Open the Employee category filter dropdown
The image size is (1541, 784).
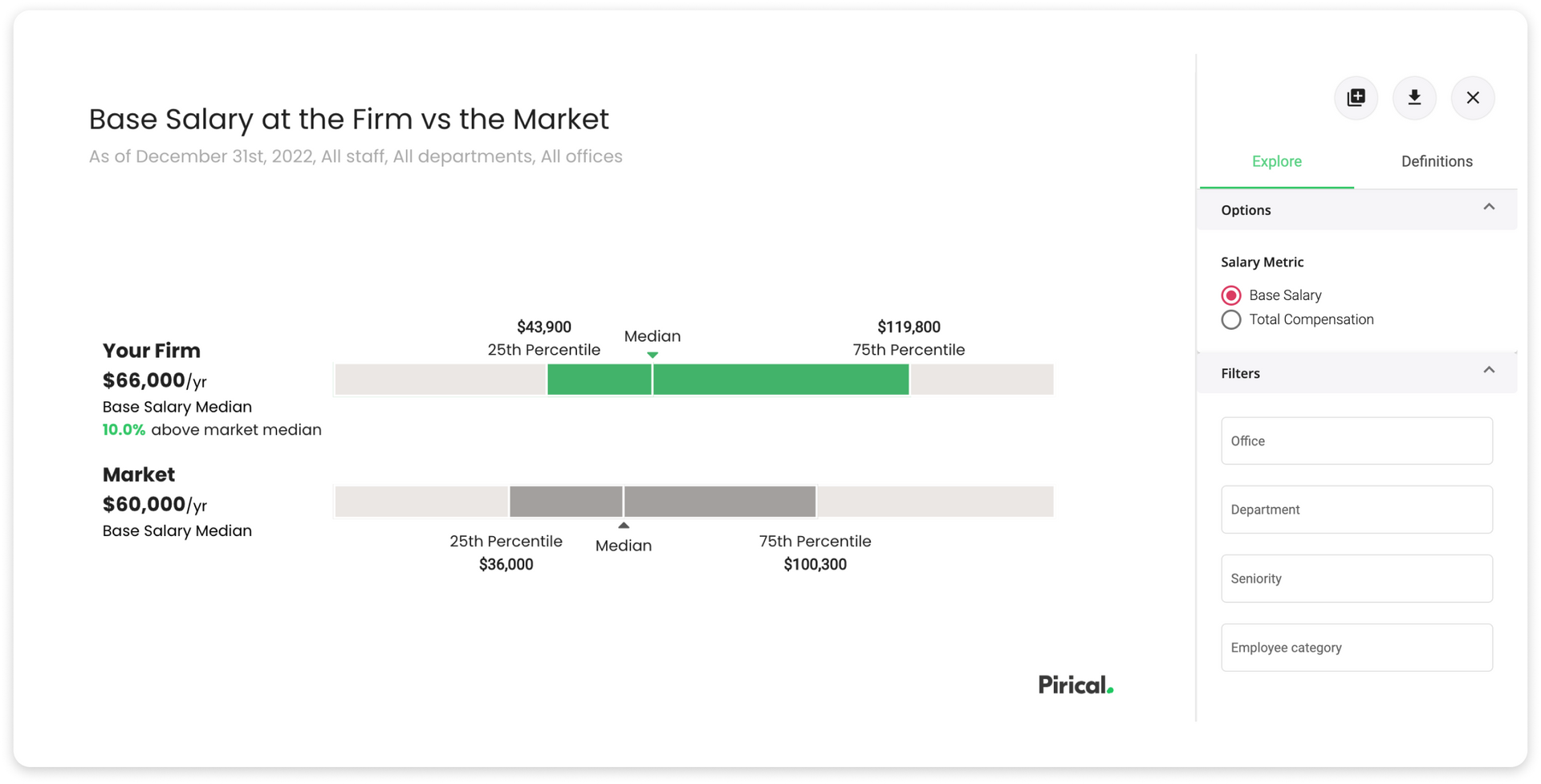1356,648
